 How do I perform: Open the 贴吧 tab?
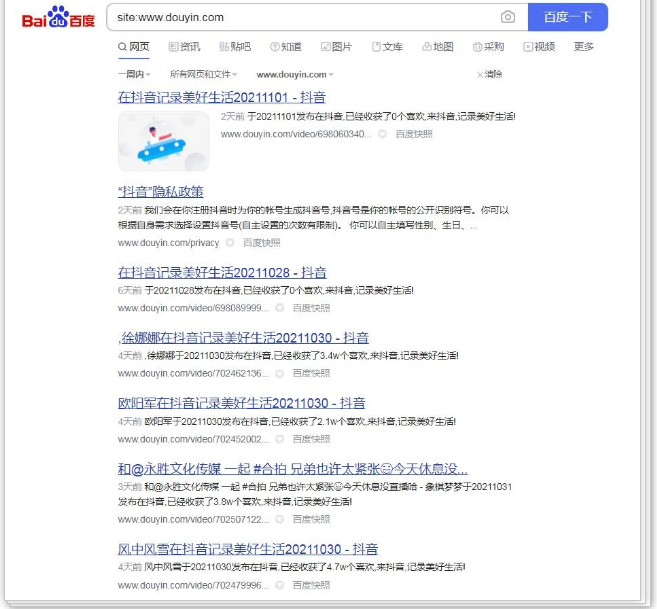235,47
